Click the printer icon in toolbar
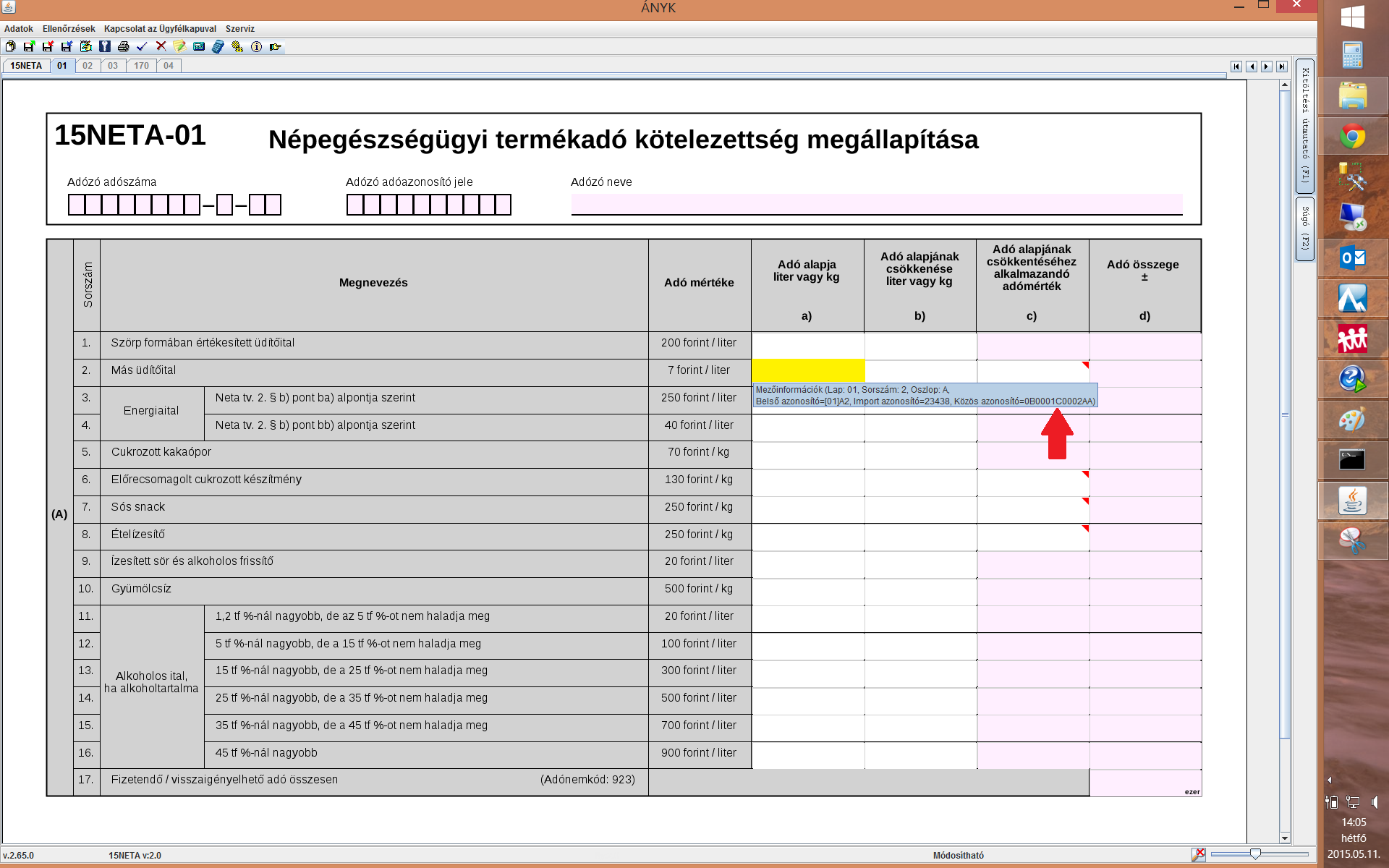This screenshot has height=868, width=1389. coord(123,46)
